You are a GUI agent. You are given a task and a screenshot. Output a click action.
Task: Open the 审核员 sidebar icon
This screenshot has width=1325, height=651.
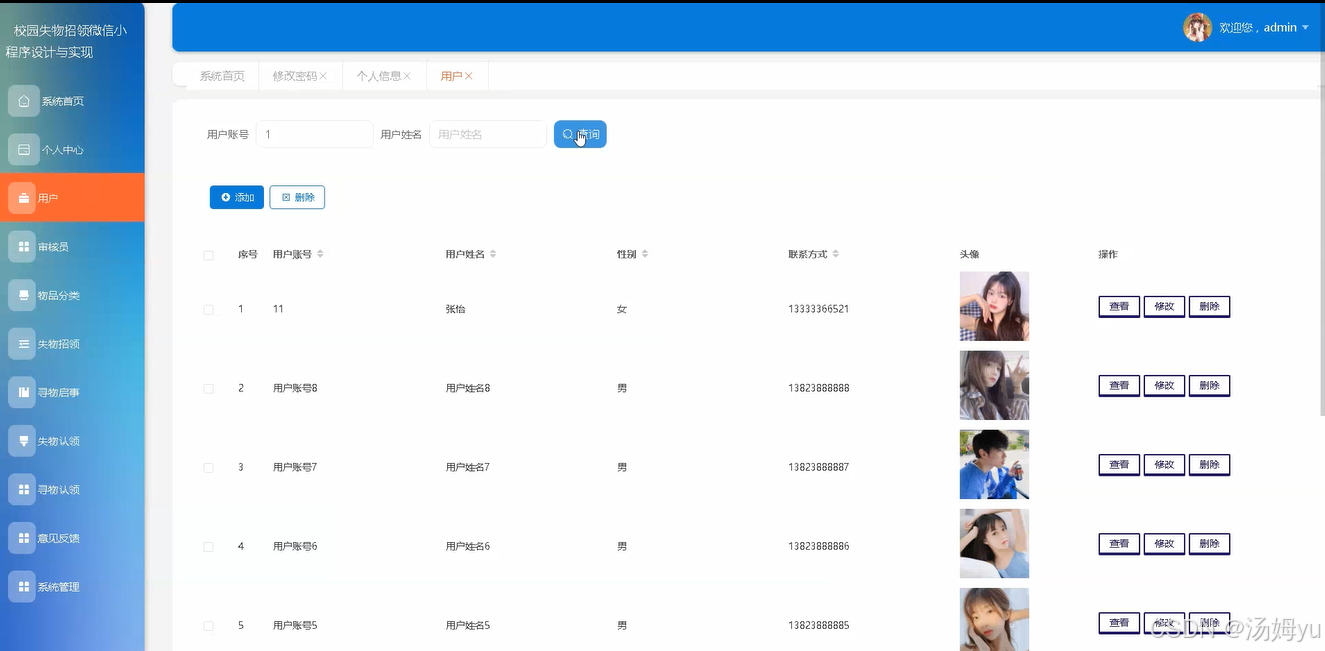[x=23, y=247]
